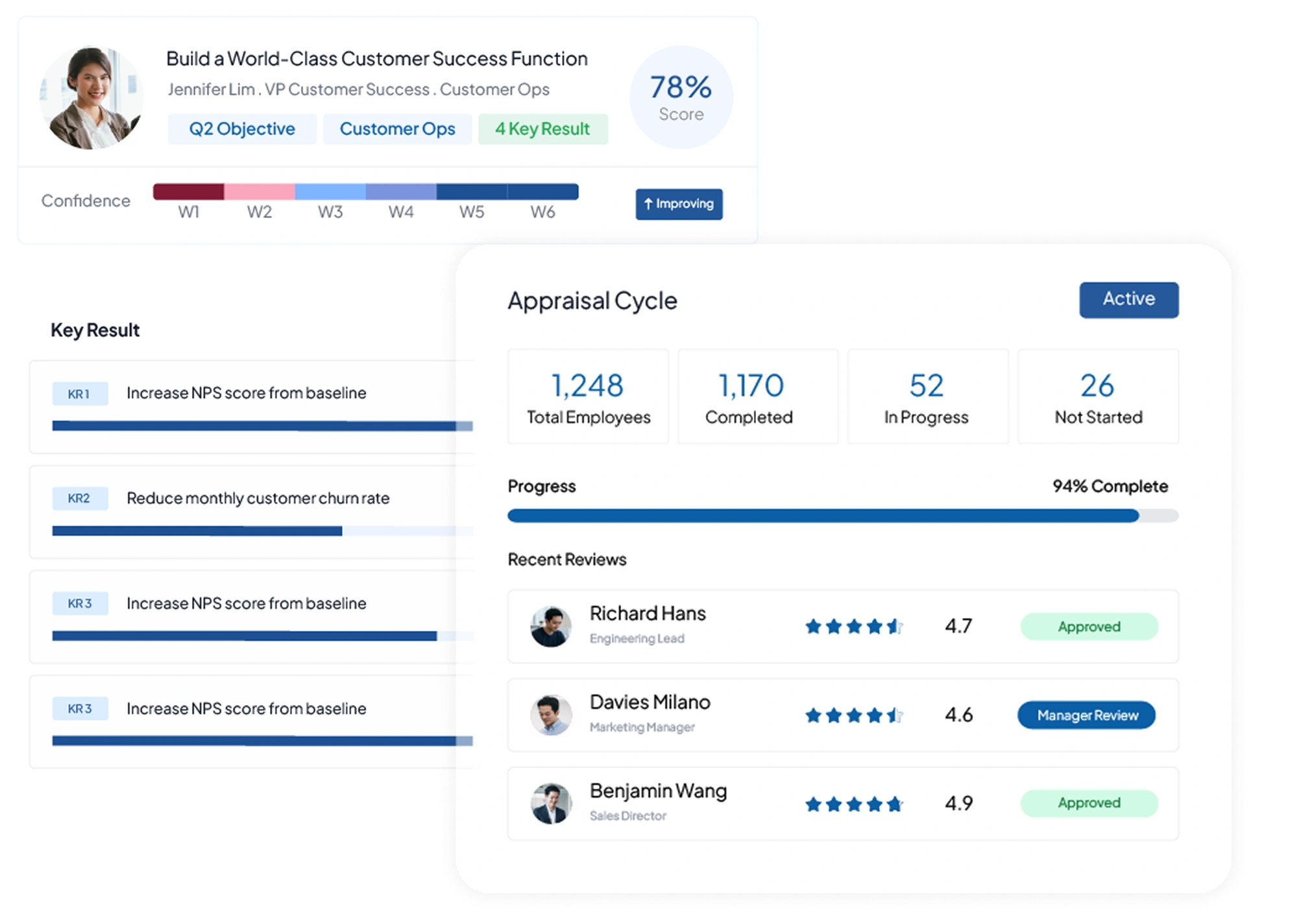Click the Confidence label
Viewport: 1316px width, 914px height.
tap(86, 201)
